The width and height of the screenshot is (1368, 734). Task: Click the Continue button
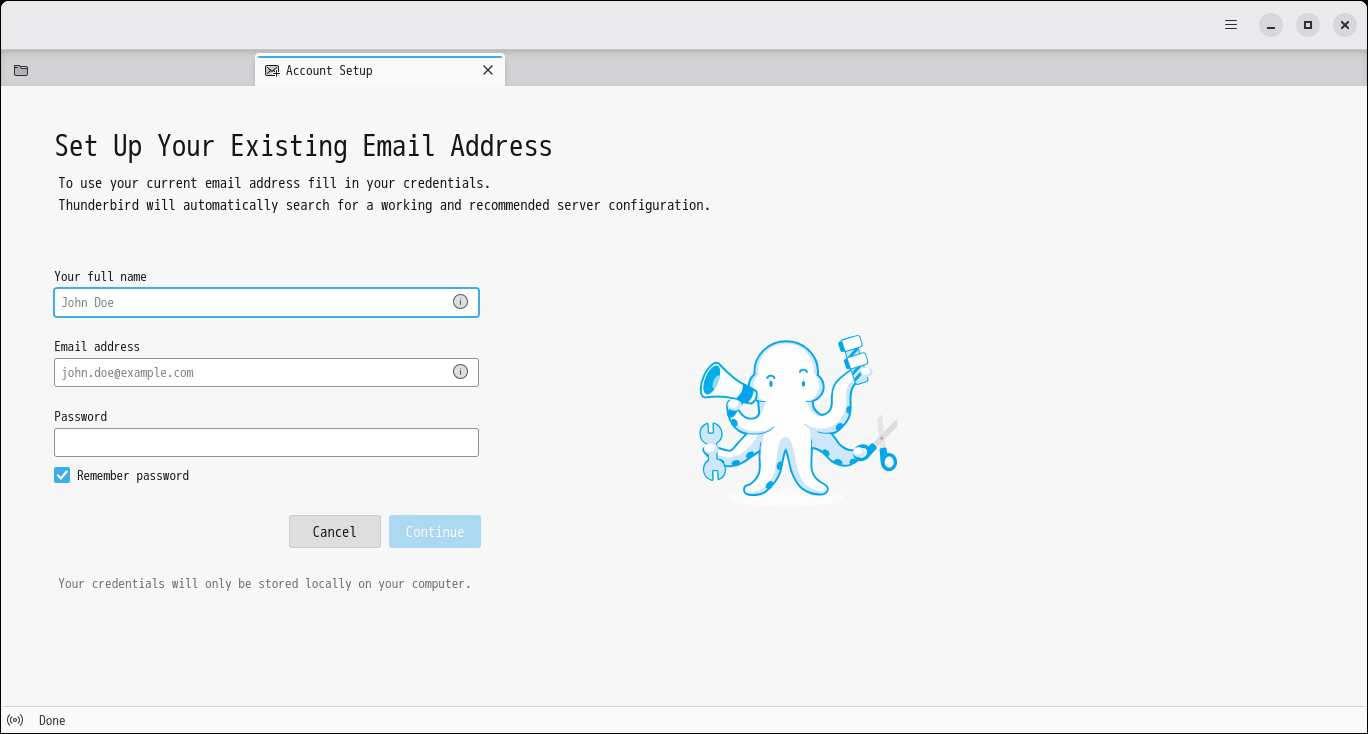[435, 532]
